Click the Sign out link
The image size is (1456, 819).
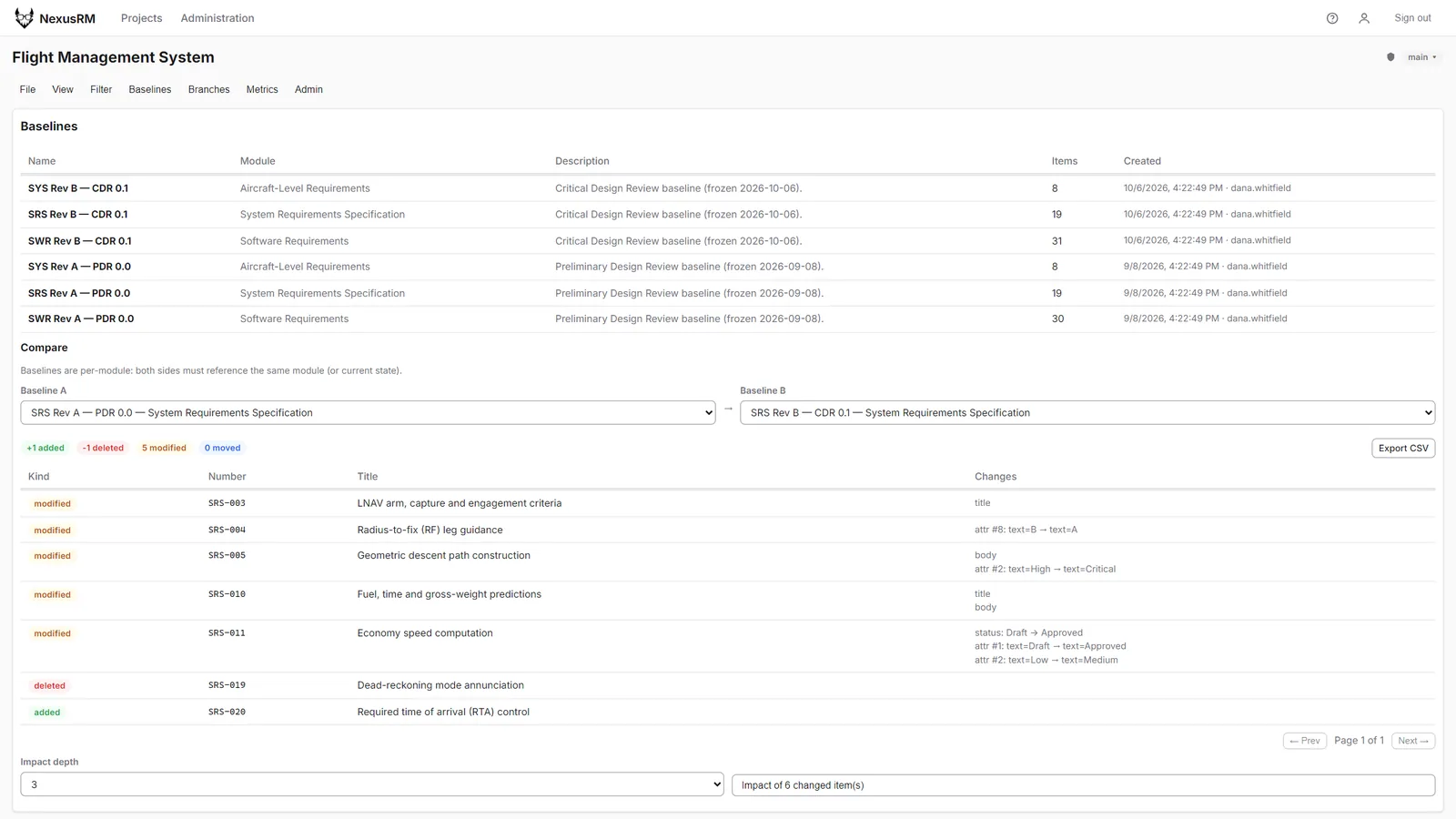tap(1412, 18)
